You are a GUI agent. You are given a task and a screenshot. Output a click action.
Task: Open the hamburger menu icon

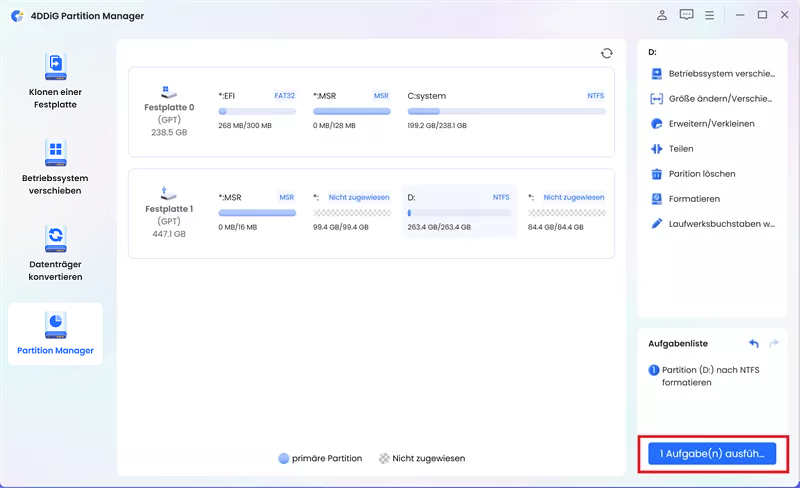(709, 15)
